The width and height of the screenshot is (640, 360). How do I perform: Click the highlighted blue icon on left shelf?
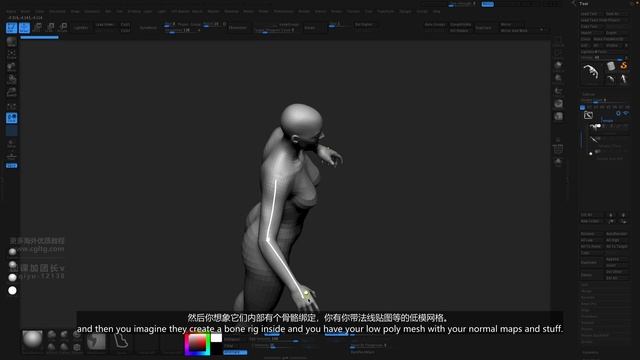pos(11,118)
